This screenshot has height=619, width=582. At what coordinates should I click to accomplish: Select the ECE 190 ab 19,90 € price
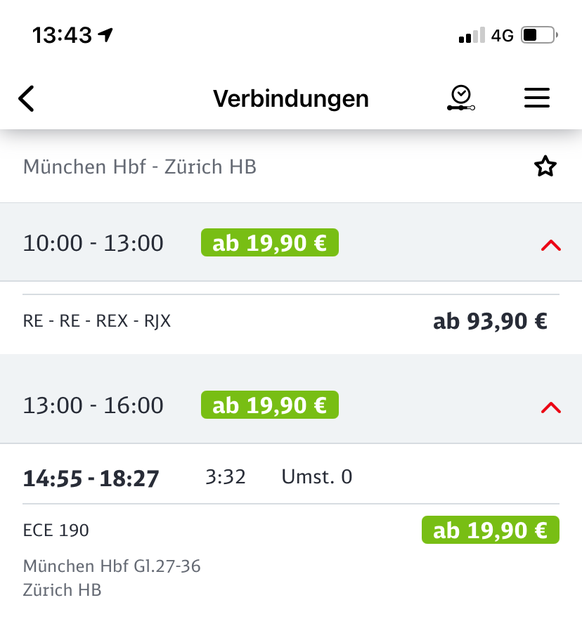coord(490,530)
